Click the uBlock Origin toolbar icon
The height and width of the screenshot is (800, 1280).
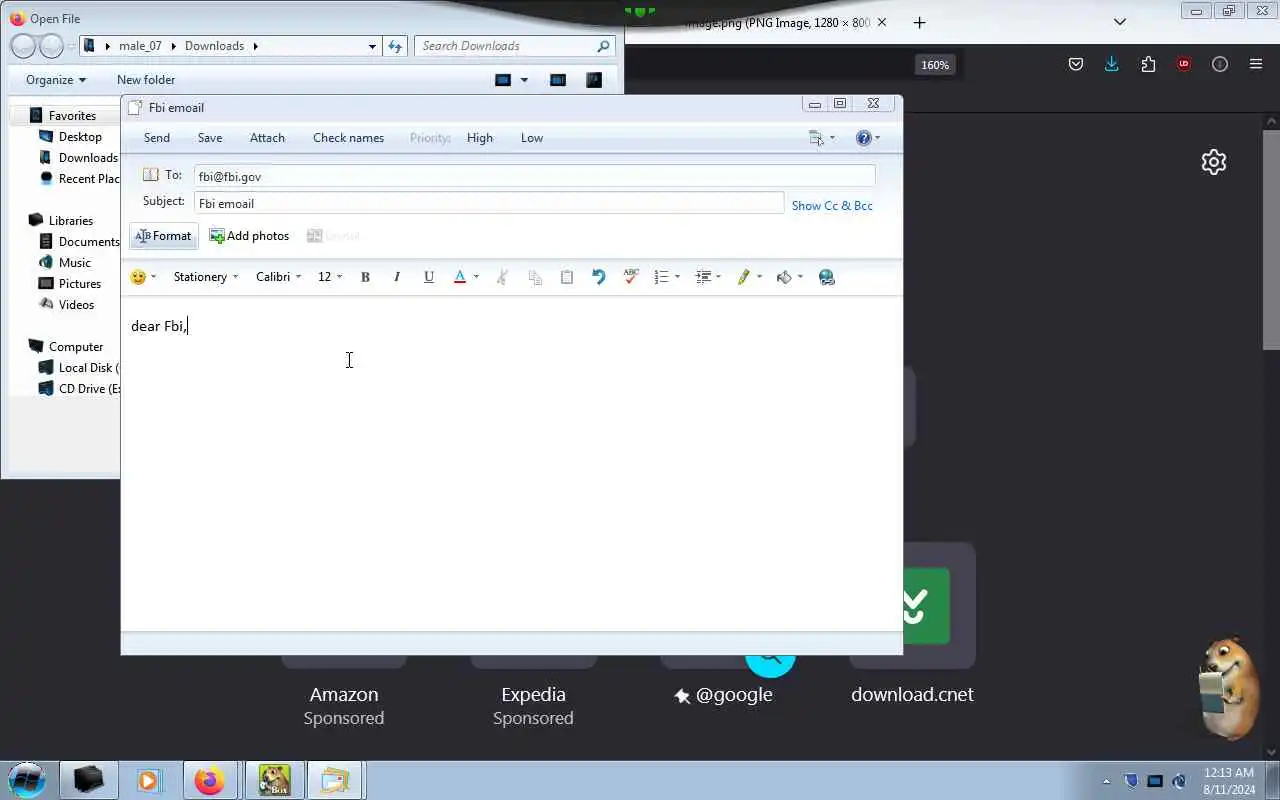click(1184, 64)
